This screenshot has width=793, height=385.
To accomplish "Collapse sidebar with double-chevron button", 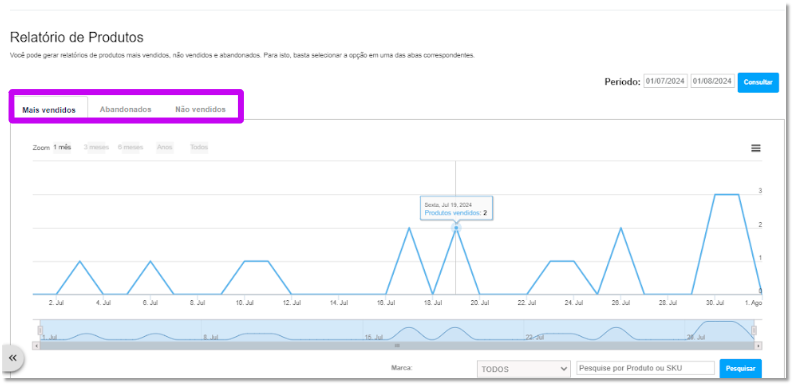I will (x=13, y=358).
